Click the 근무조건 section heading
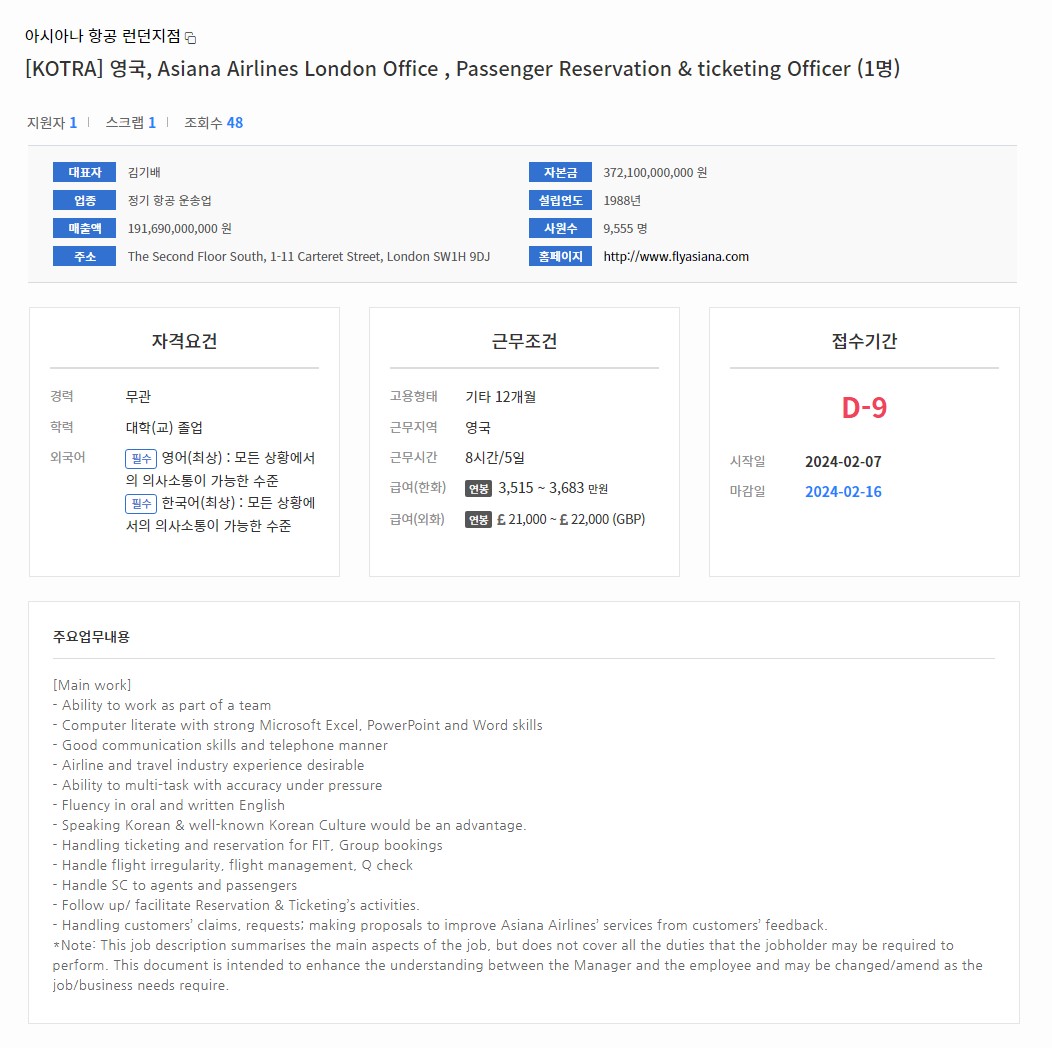 (x=525, y=341)
